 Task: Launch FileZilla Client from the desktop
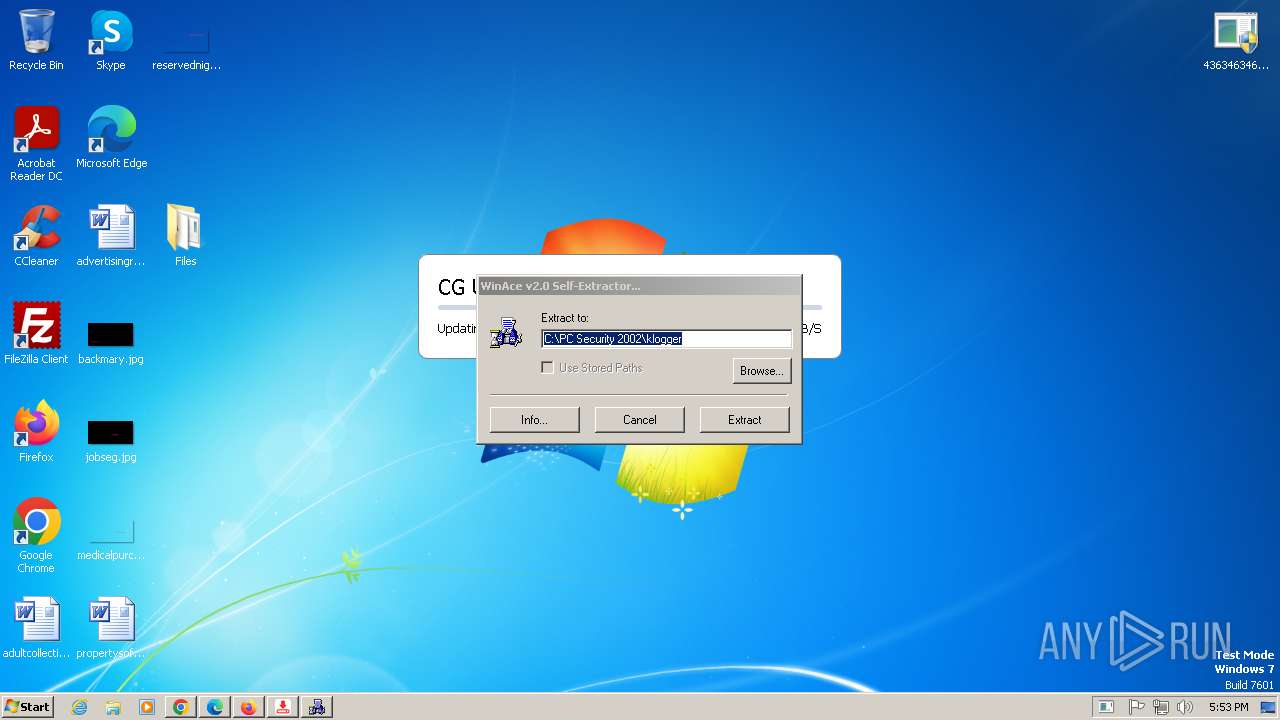tap(36, 333)
